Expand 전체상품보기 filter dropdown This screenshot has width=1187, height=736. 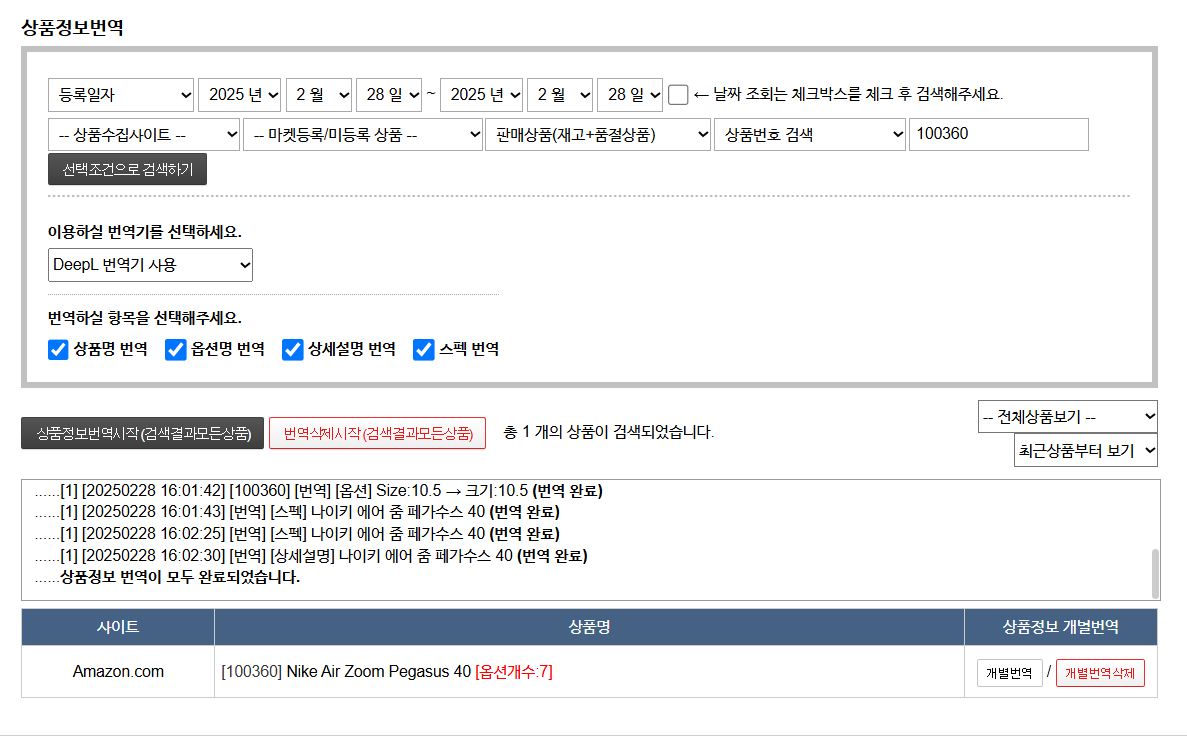coord(1067,416)
